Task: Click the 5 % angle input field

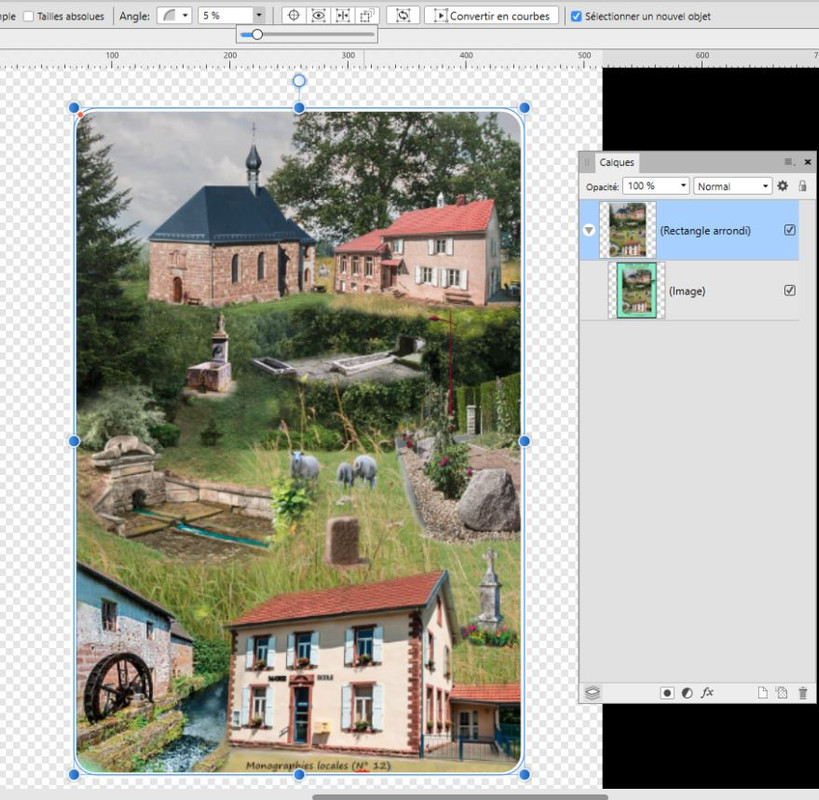Action: (x=225, y=16)
